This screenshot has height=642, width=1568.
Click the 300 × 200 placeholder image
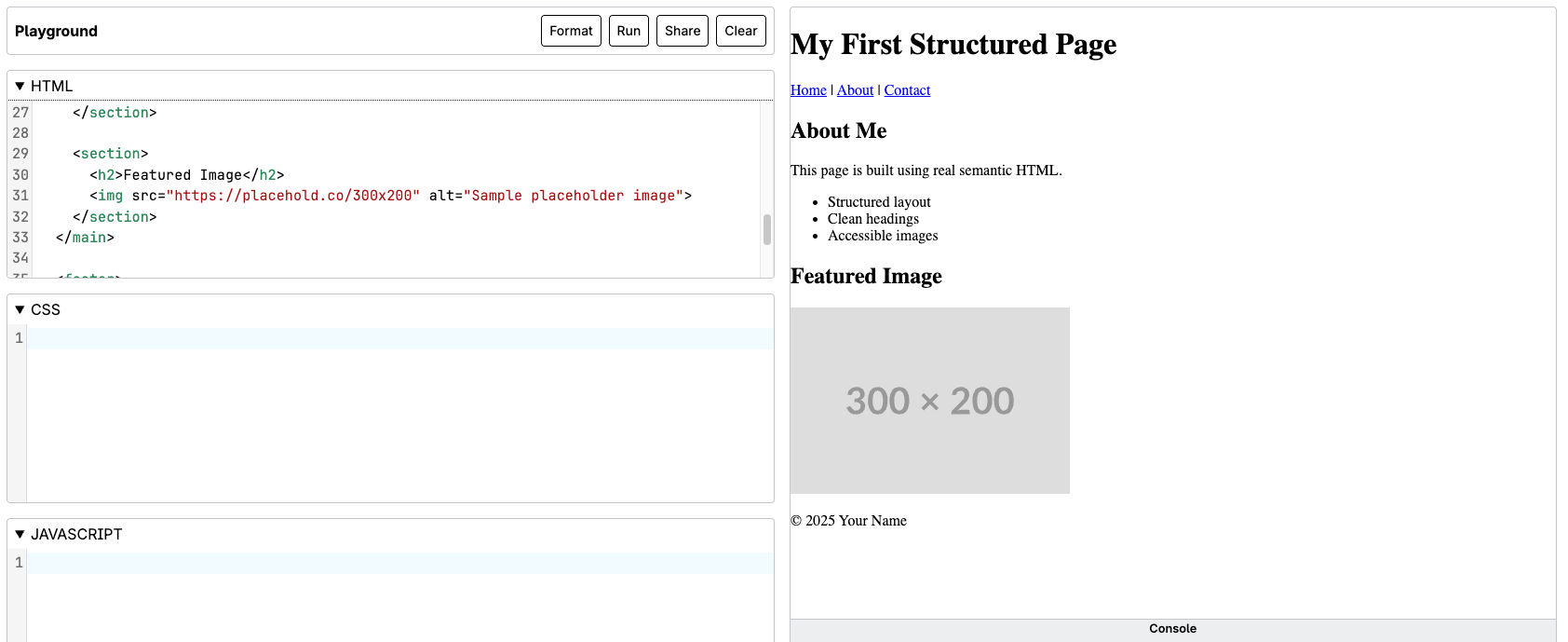pos(930,401)
